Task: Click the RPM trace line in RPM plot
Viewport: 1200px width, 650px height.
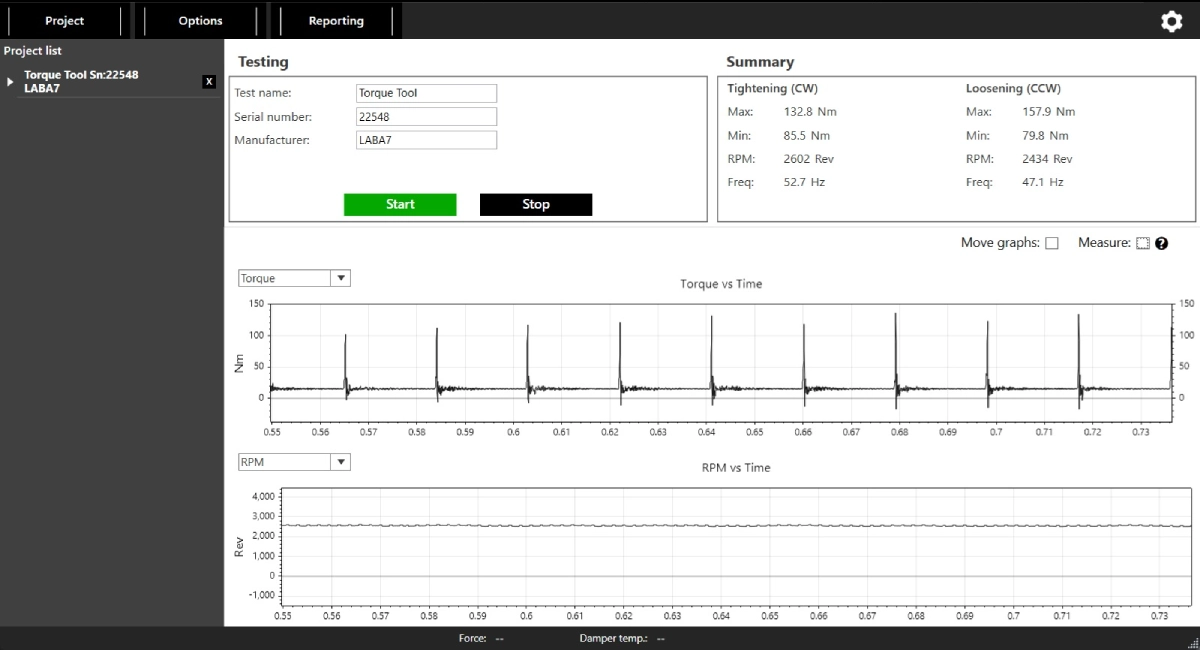Action: point(738,525)
